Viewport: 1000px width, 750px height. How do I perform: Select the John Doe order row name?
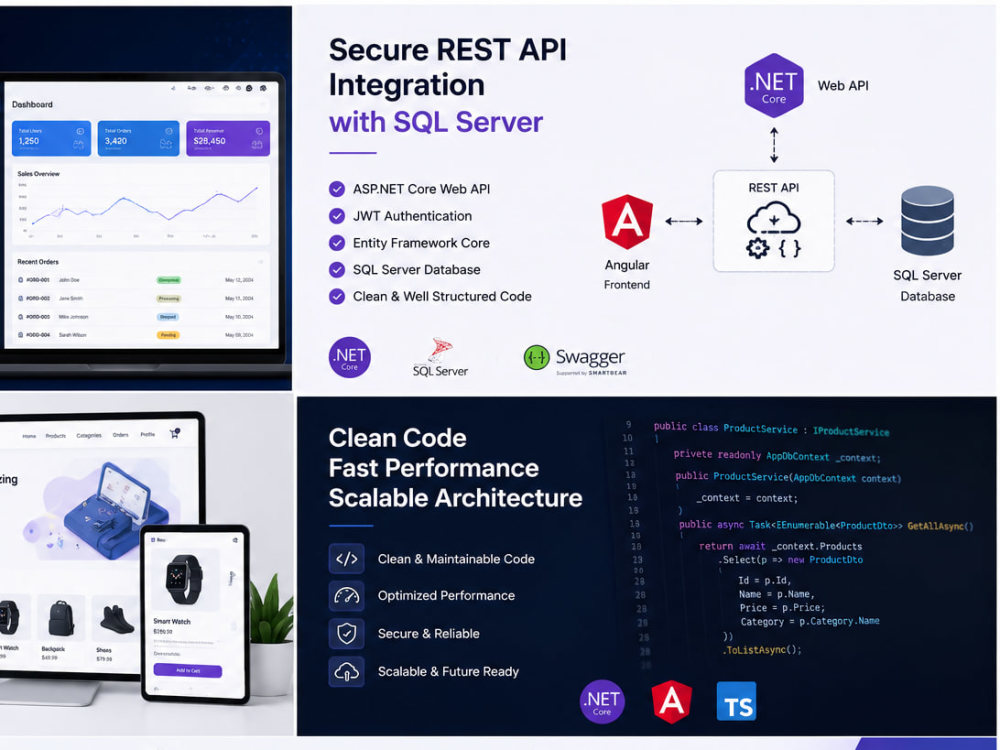[69, 280]
